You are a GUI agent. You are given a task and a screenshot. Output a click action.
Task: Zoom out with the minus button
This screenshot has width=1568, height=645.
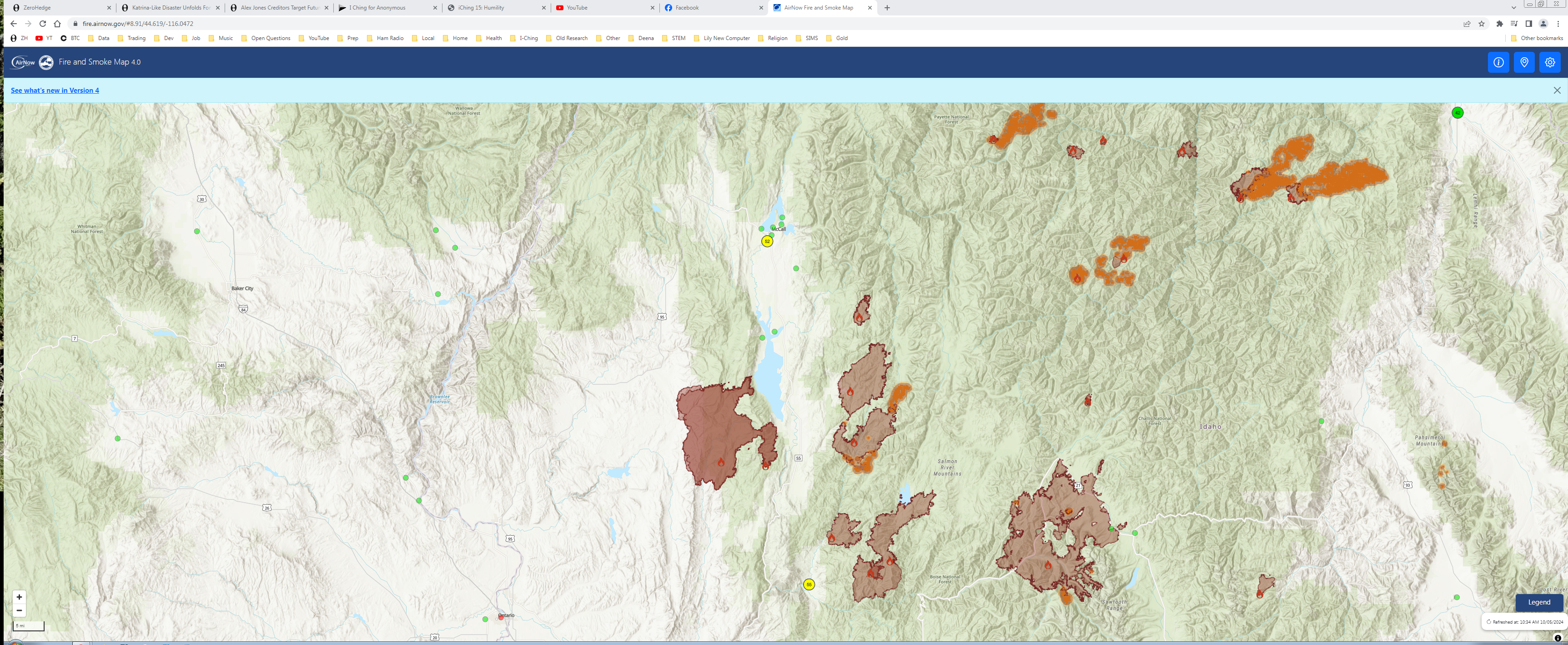coord(19,610)
